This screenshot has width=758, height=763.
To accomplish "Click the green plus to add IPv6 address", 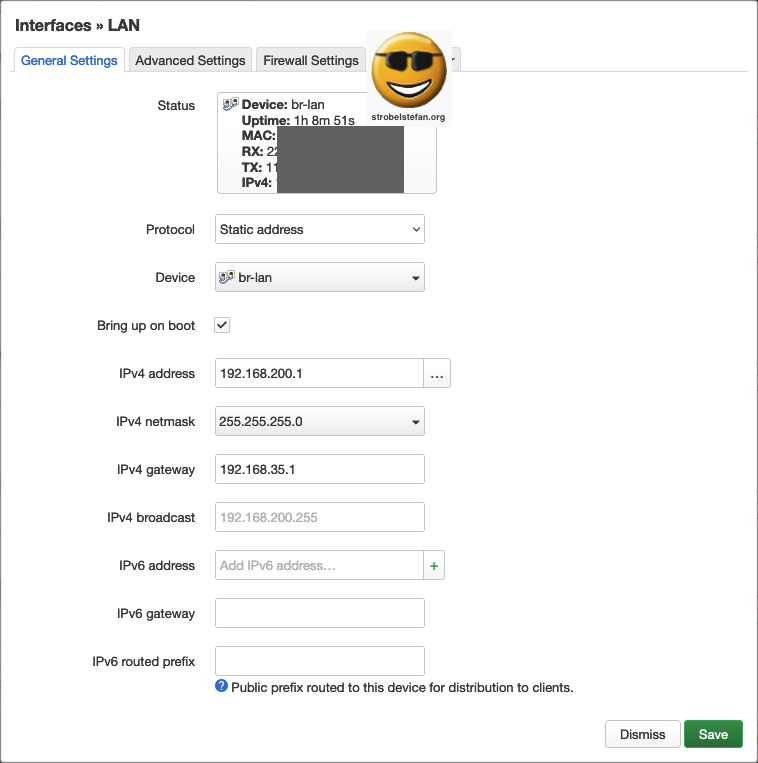I will pyautogui.click(x=434, y=565).
